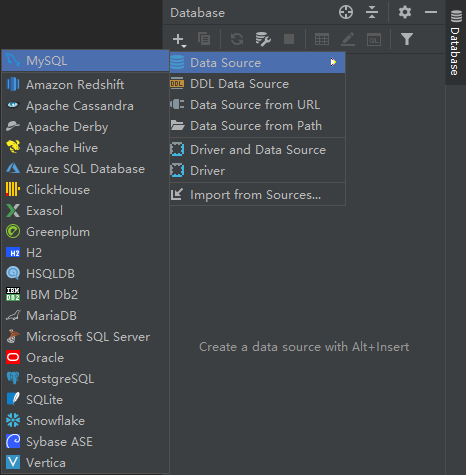Click the Import from Sources arrow icon
This screenshot has height=475, width=466.
tap(177, 194)
